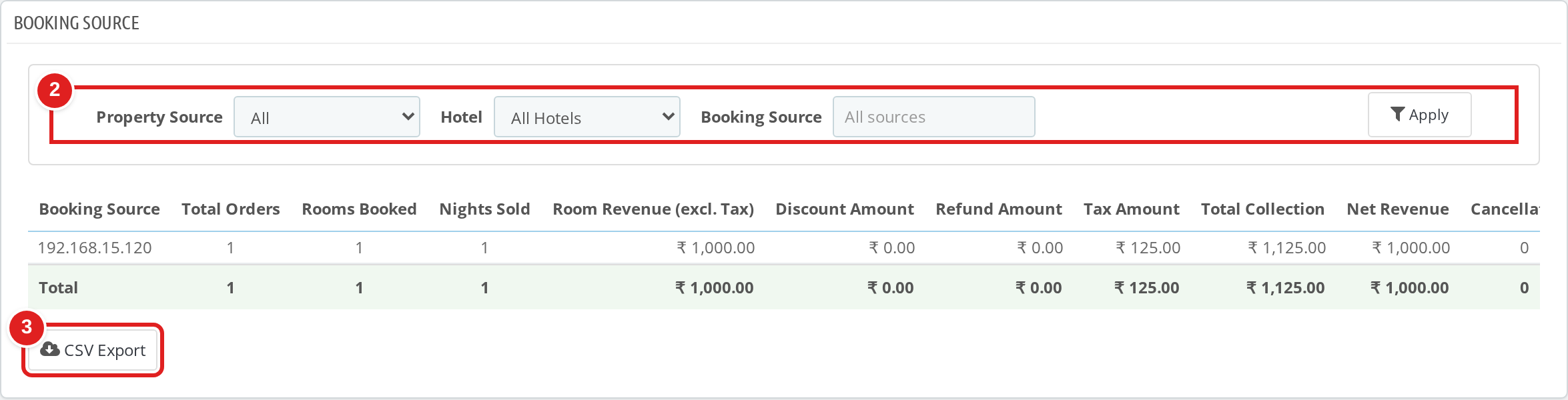Select the 192.168.15.120 booking source cell
1568x400 pixels.
pyautogui.click(x=95, y=247)
